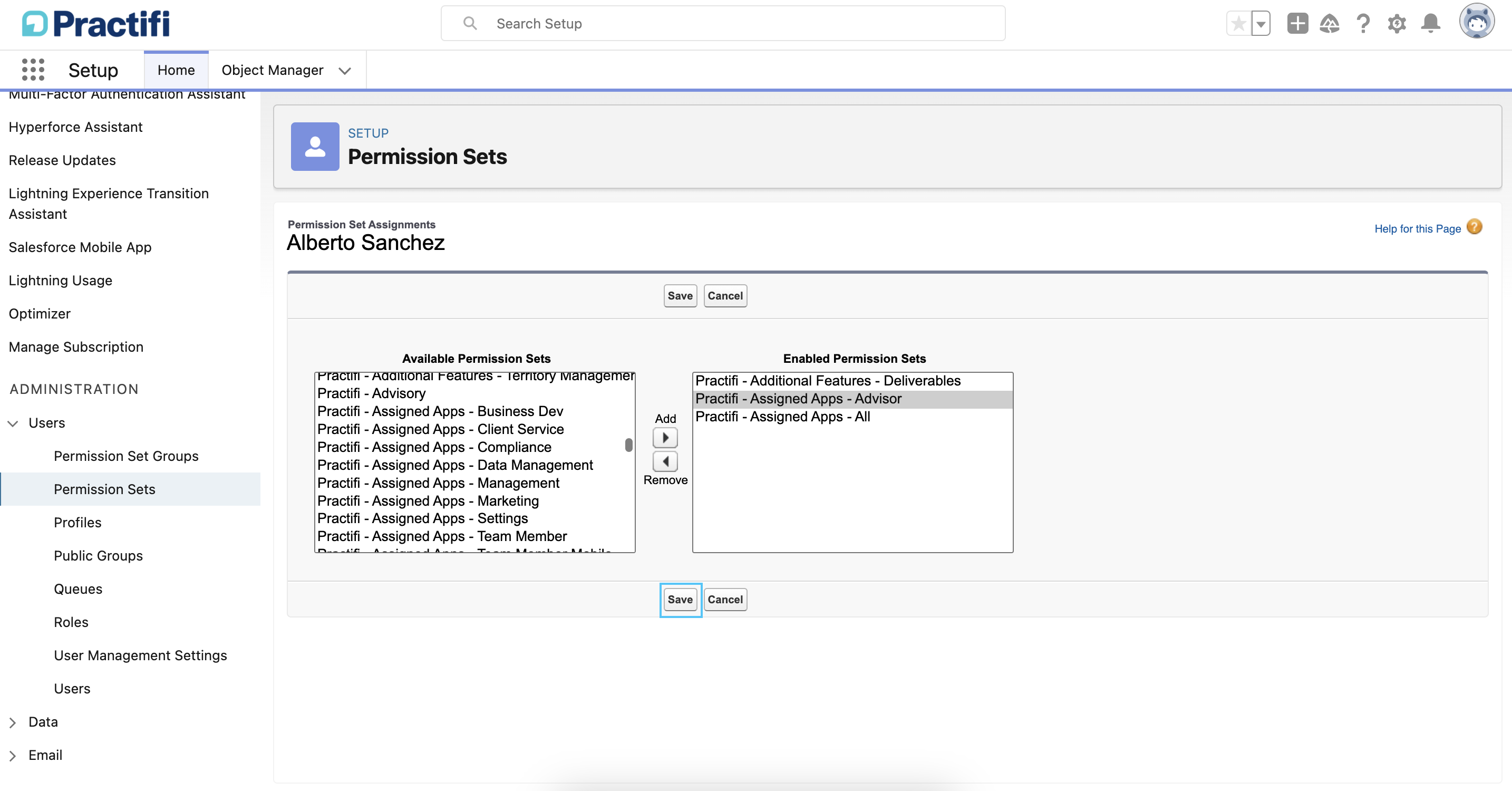Expand the Data section

(12, 722)
